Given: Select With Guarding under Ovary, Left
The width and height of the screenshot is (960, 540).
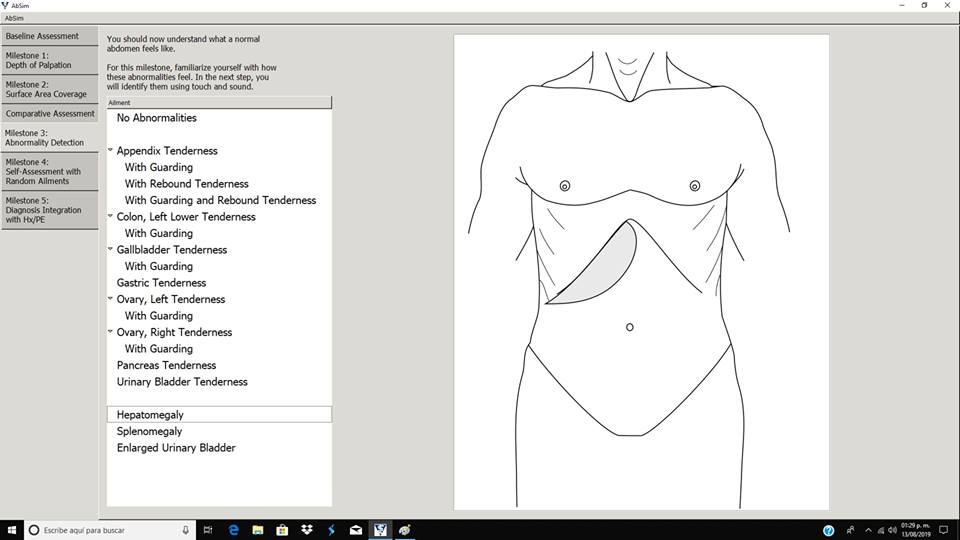Looking at the screenshot, I should coord(159,316).
